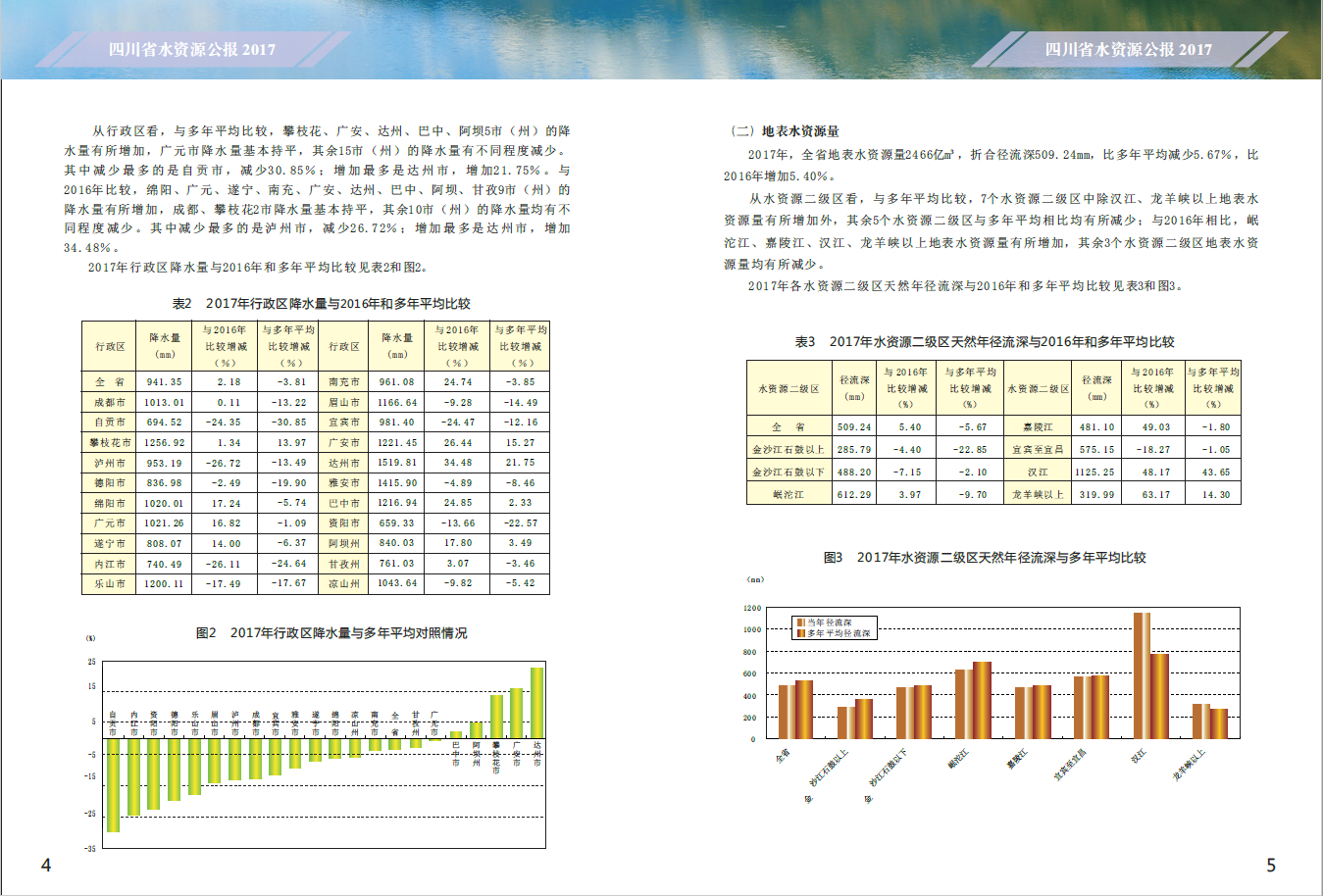The image size is (1323, 896).
Task: Click page number 4 at bottom left
Action: tap(45, 865)
